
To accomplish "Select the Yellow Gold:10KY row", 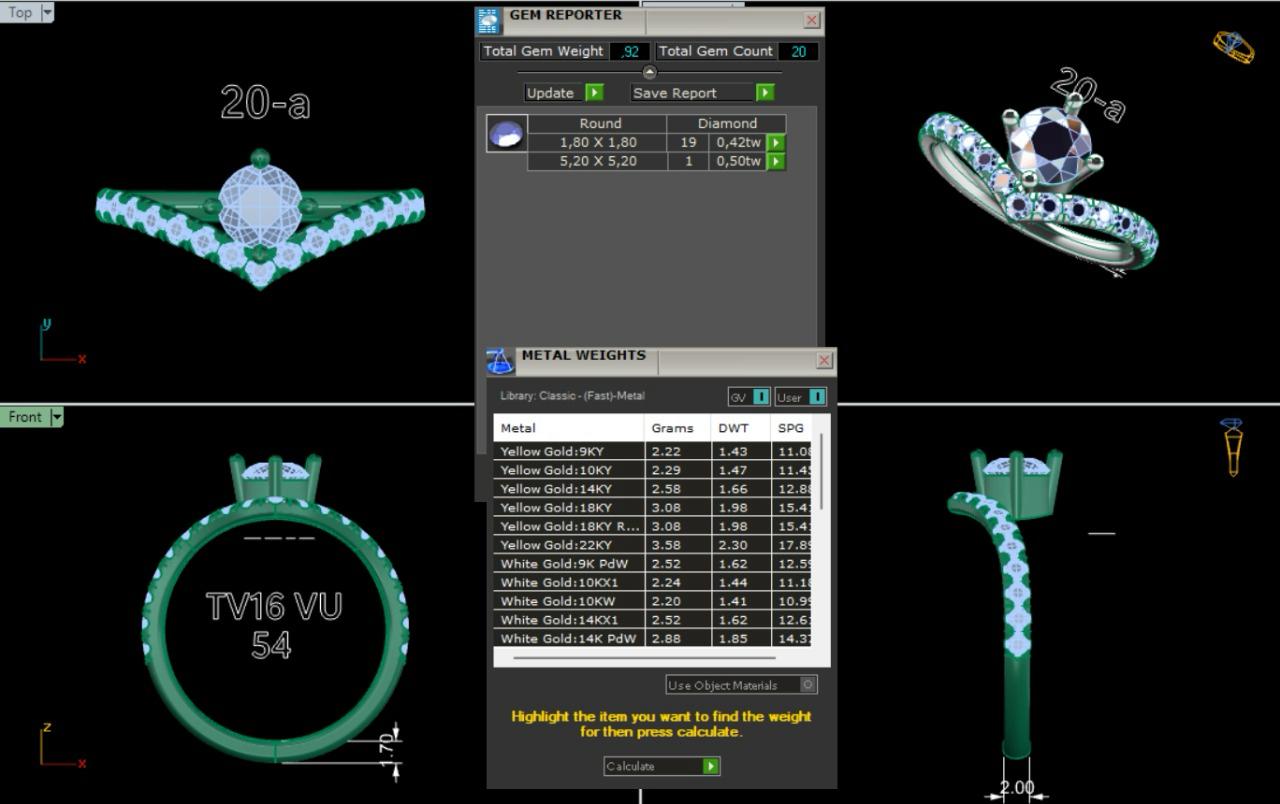I will tap(652, 470).
